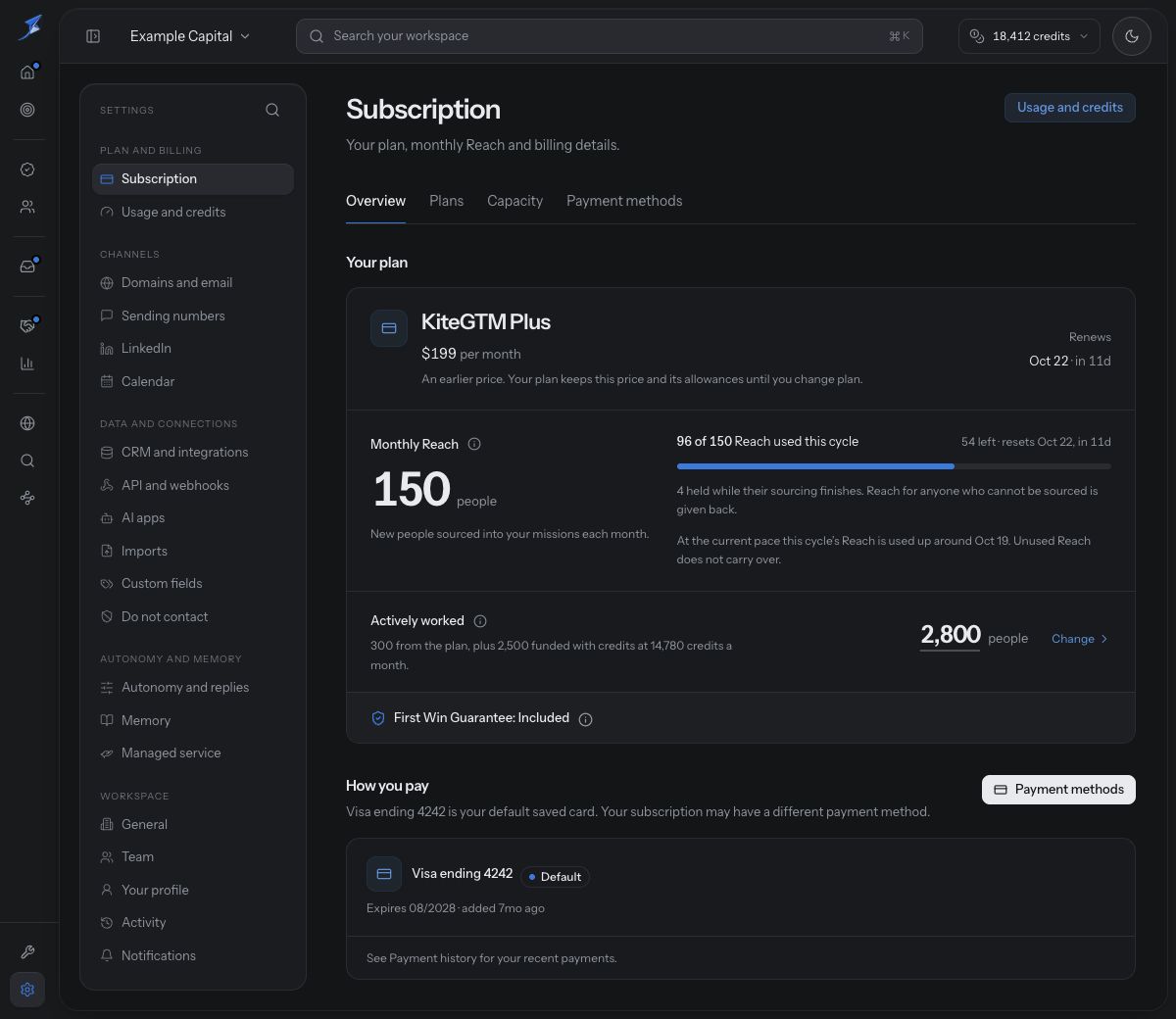
Task: Click 'See Payment history' footer text
Action: [x=492, y=958]
